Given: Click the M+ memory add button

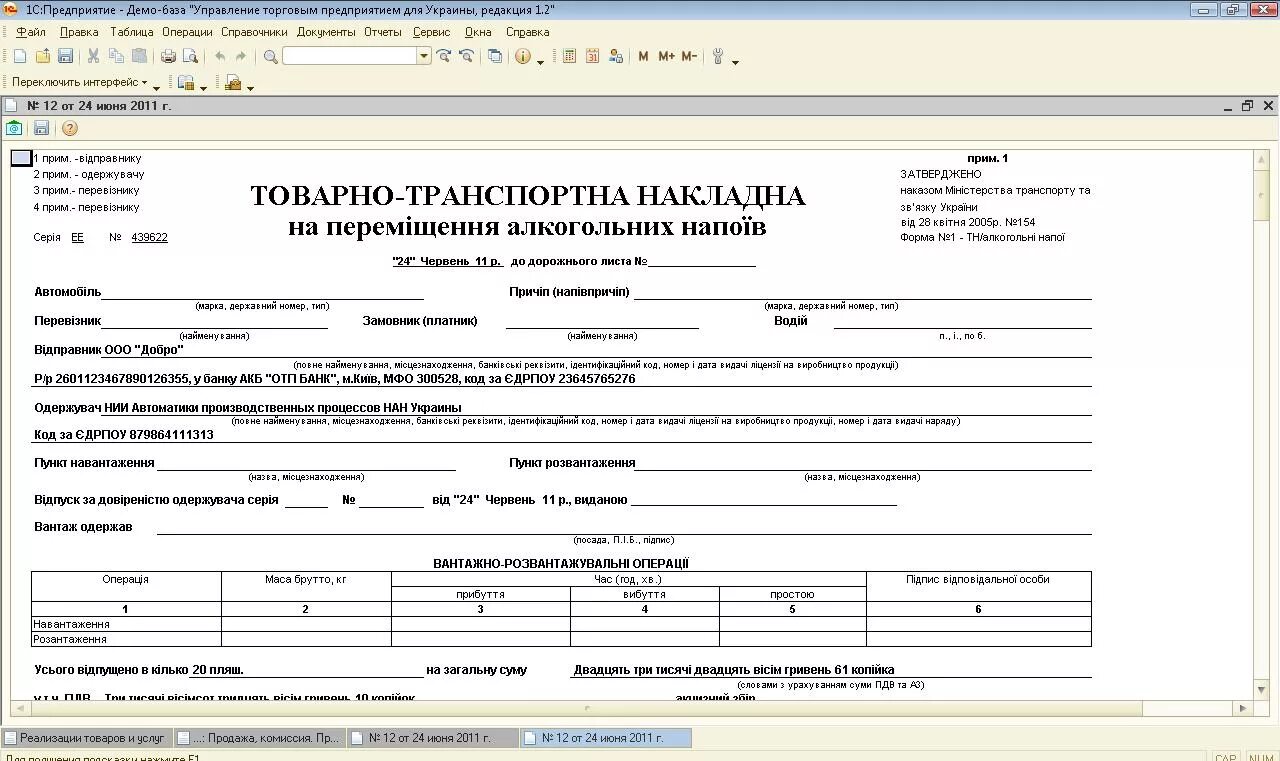Looking at the screenshot, I should tap(666, 57).
